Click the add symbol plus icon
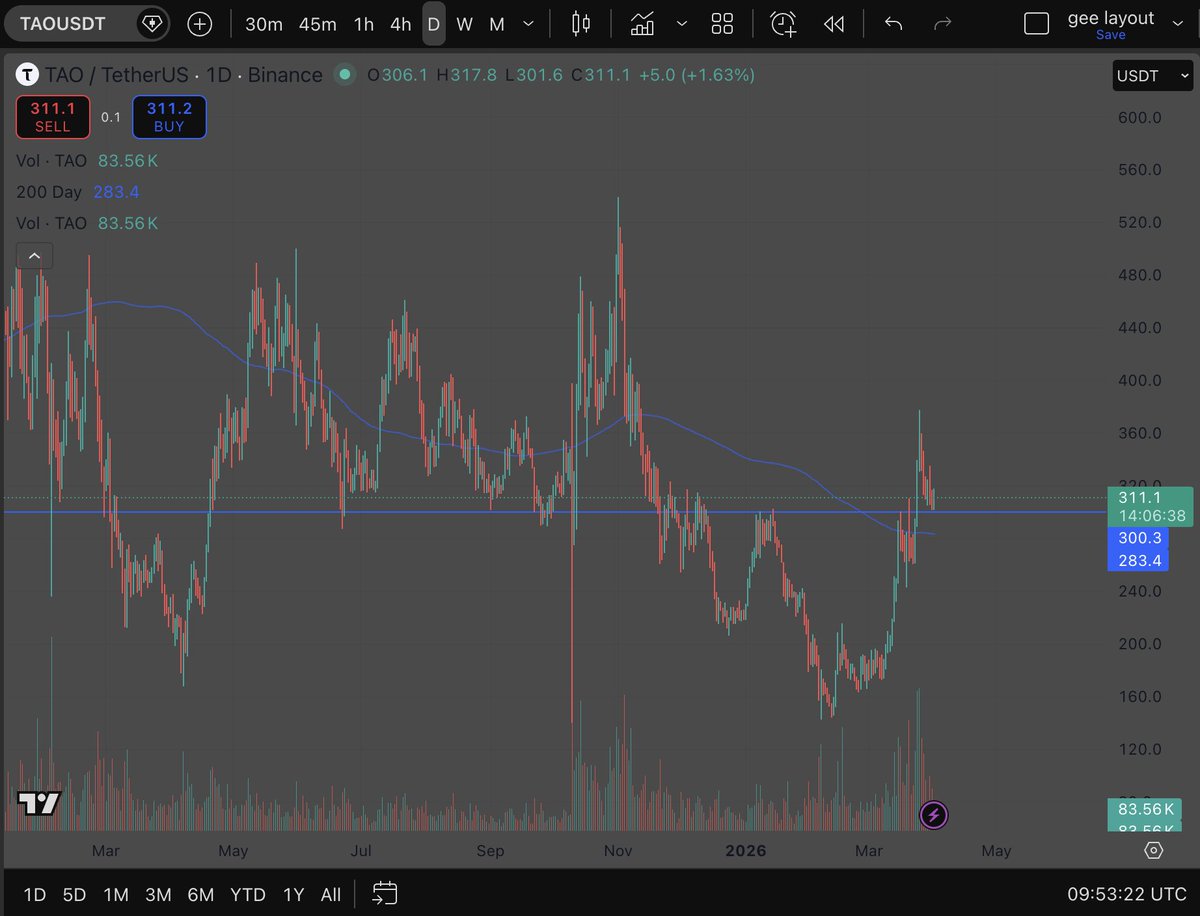The height and width of the screenshot is (916, 1200). coord(200,24)
